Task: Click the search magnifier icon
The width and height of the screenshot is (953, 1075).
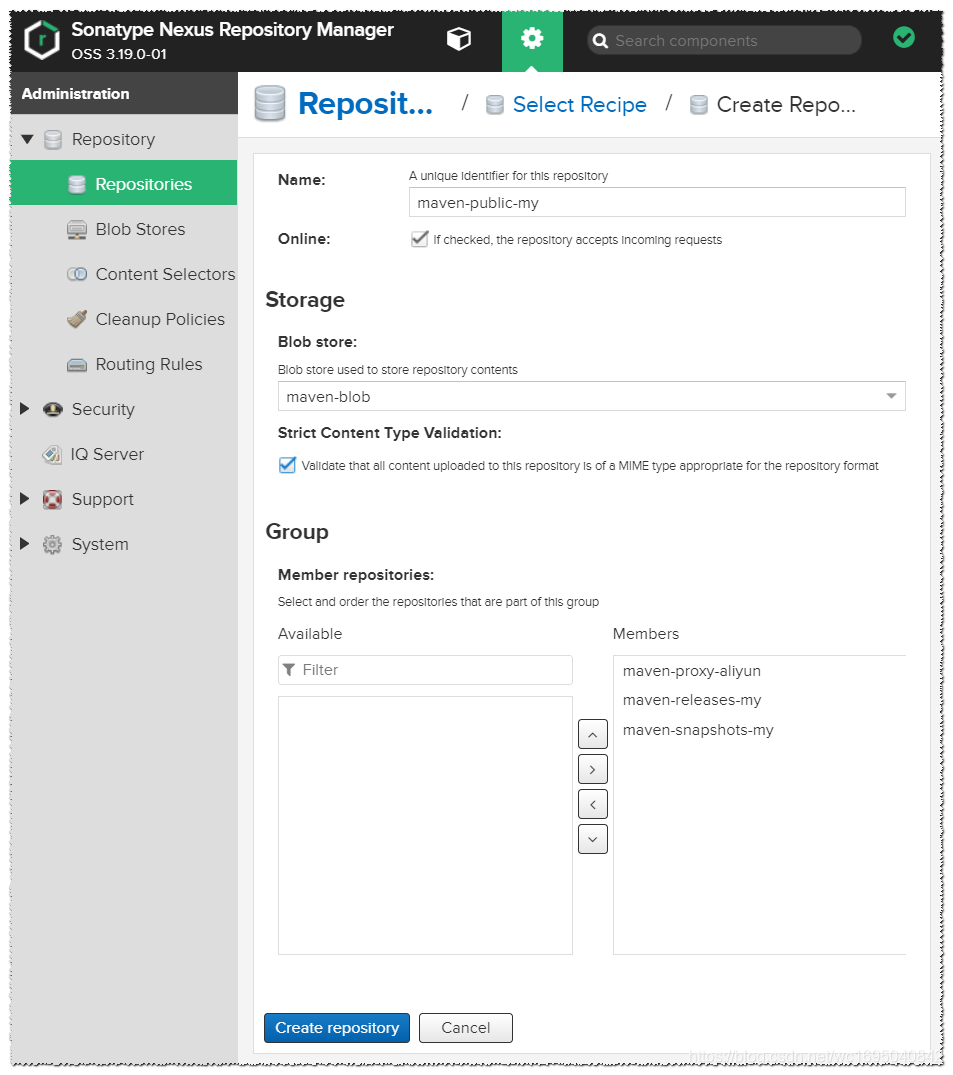Action: (600, 41)
